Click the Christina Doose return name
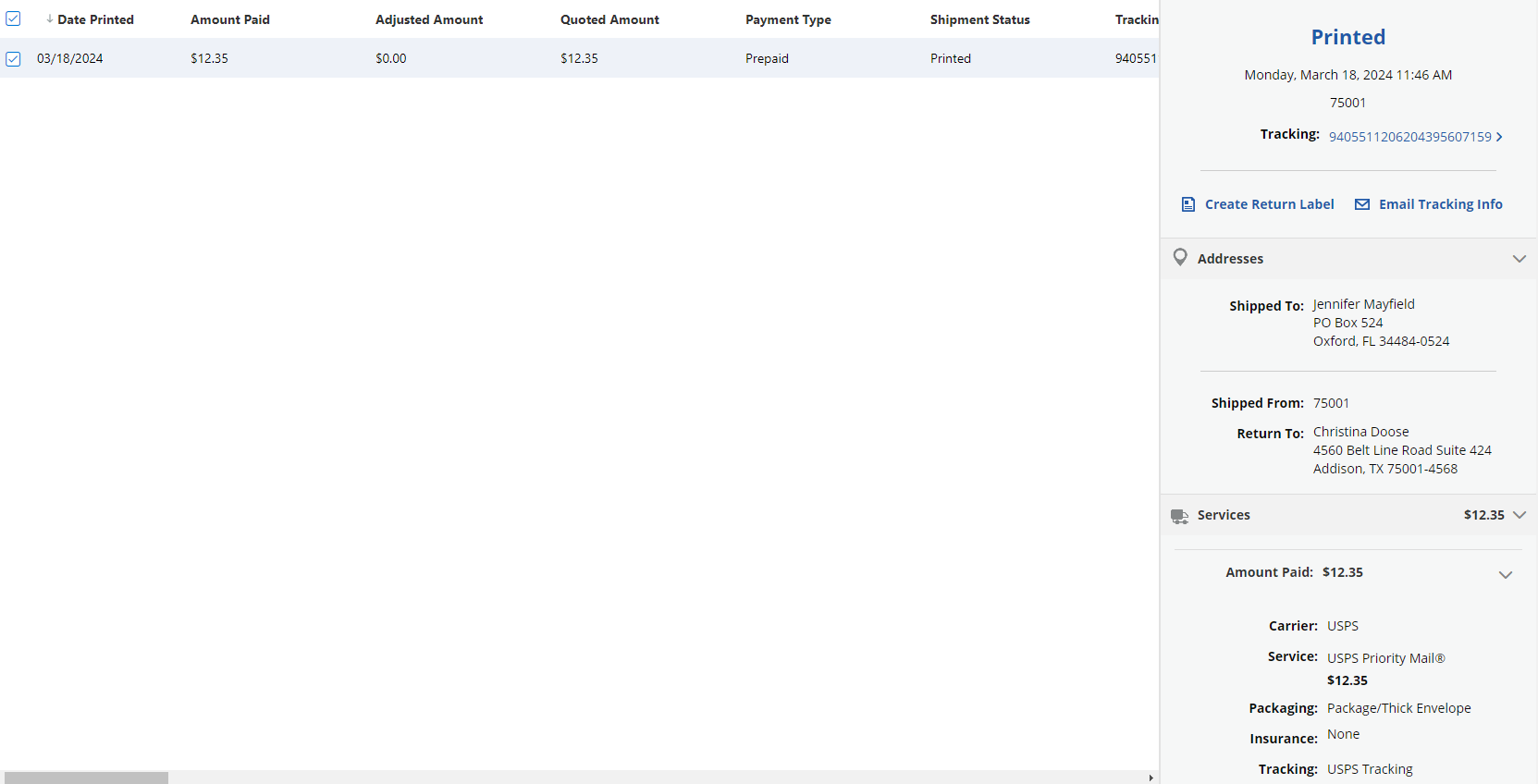 [1360, 432]
